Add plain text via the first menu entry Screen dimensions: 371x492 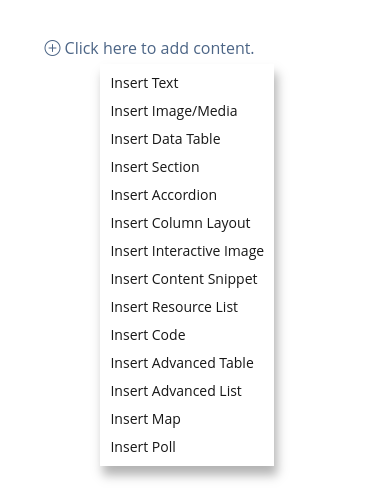tap(187, 83)
